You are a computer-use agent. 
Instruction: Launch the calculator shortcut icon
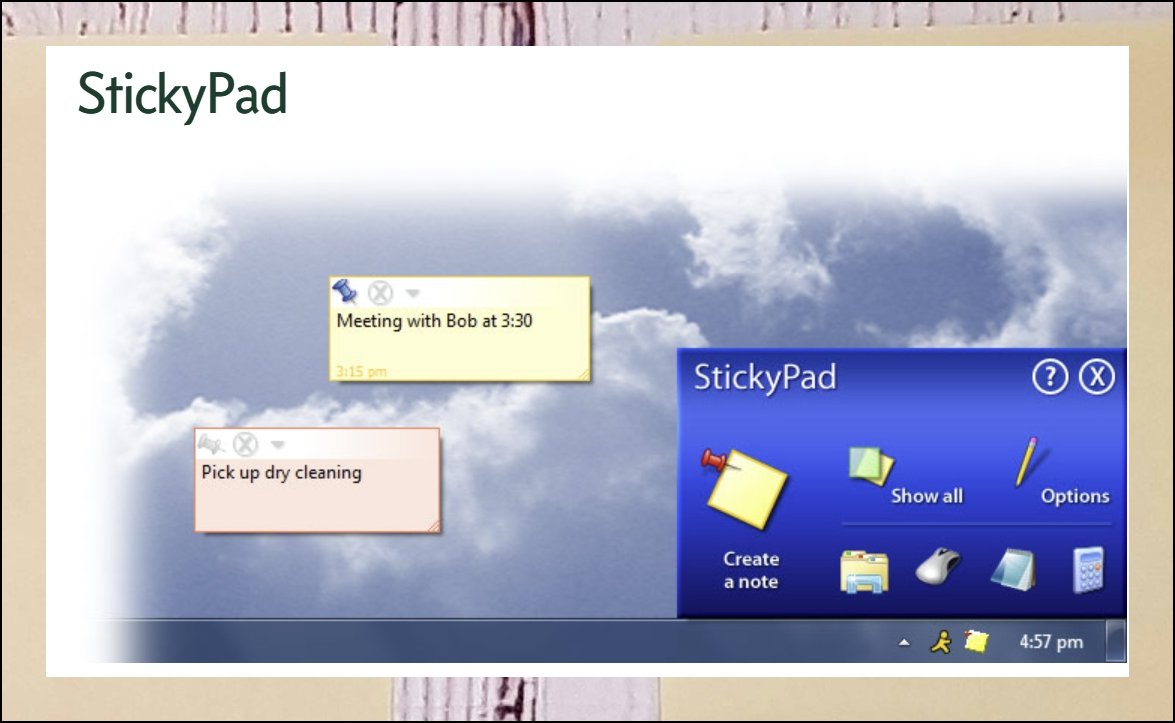[1088, 570]
